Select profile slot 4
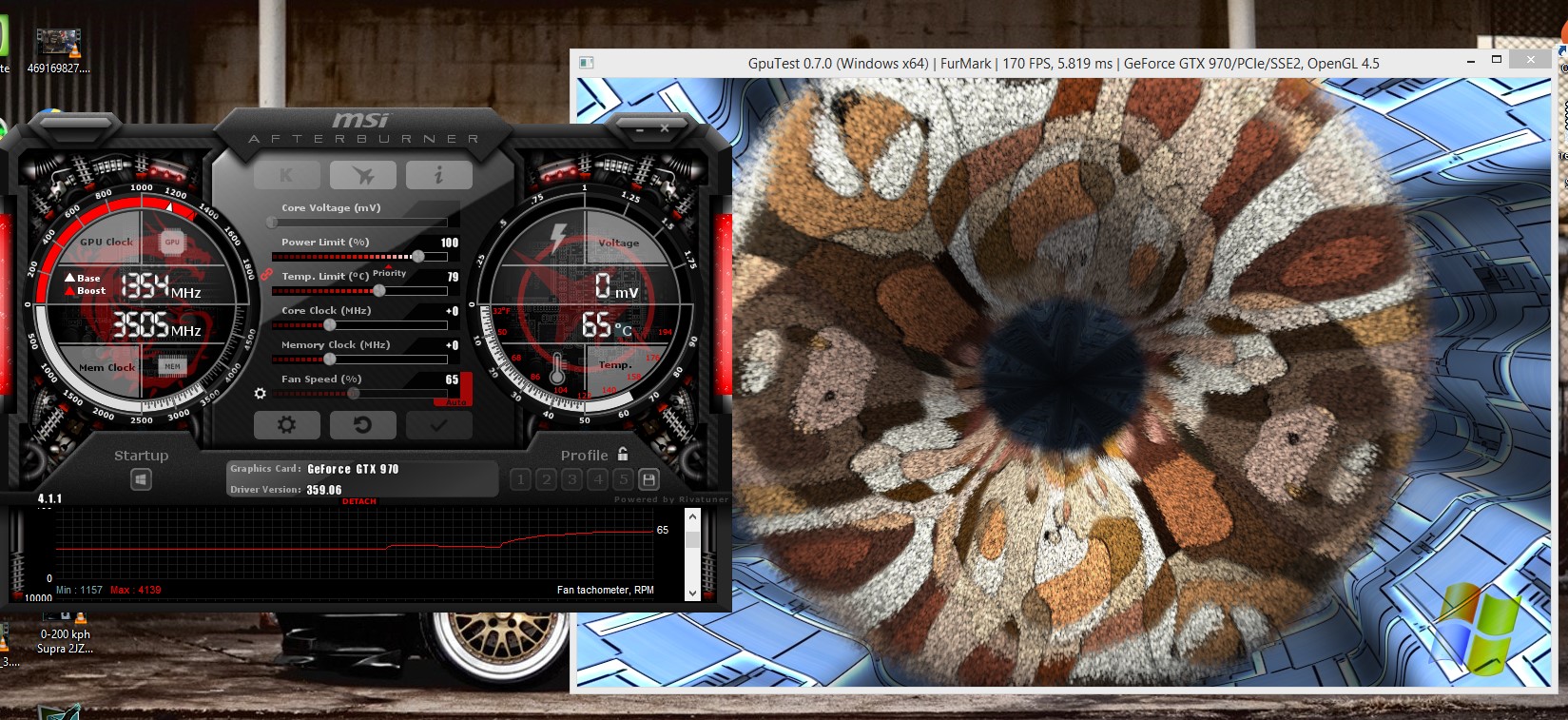Viewport: 1568px width, 720px height. [597, 479]
